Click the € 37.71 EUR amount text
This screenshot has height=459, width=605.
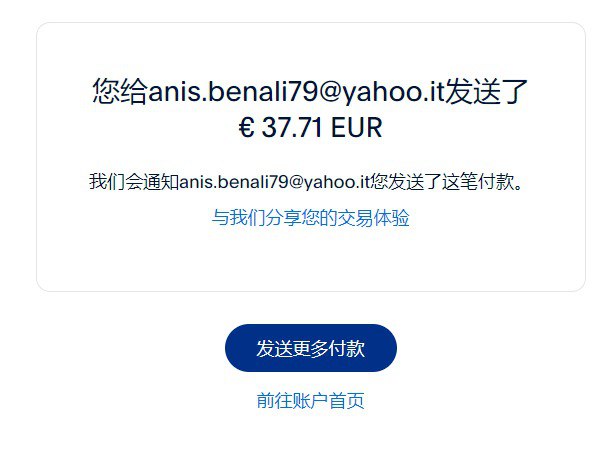tap(311, 127)
